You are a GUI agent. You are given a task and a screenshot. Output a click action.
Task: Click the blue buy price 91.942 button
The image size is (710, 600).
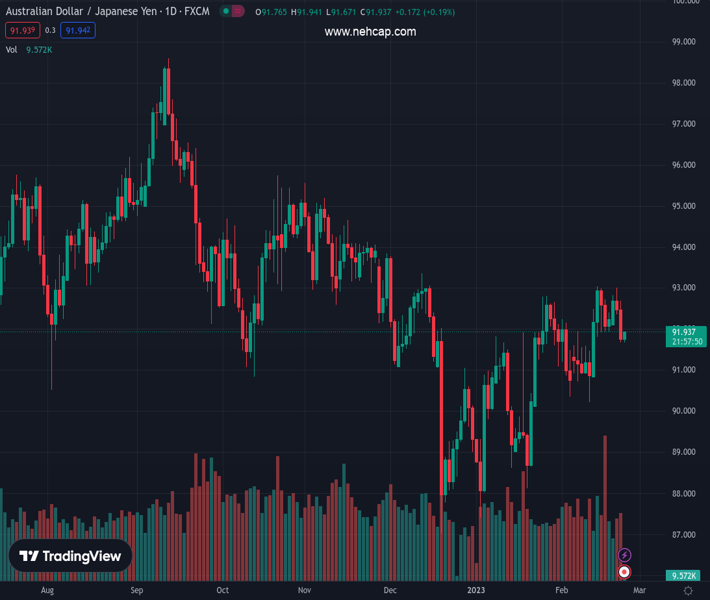(x=77, y=31)
